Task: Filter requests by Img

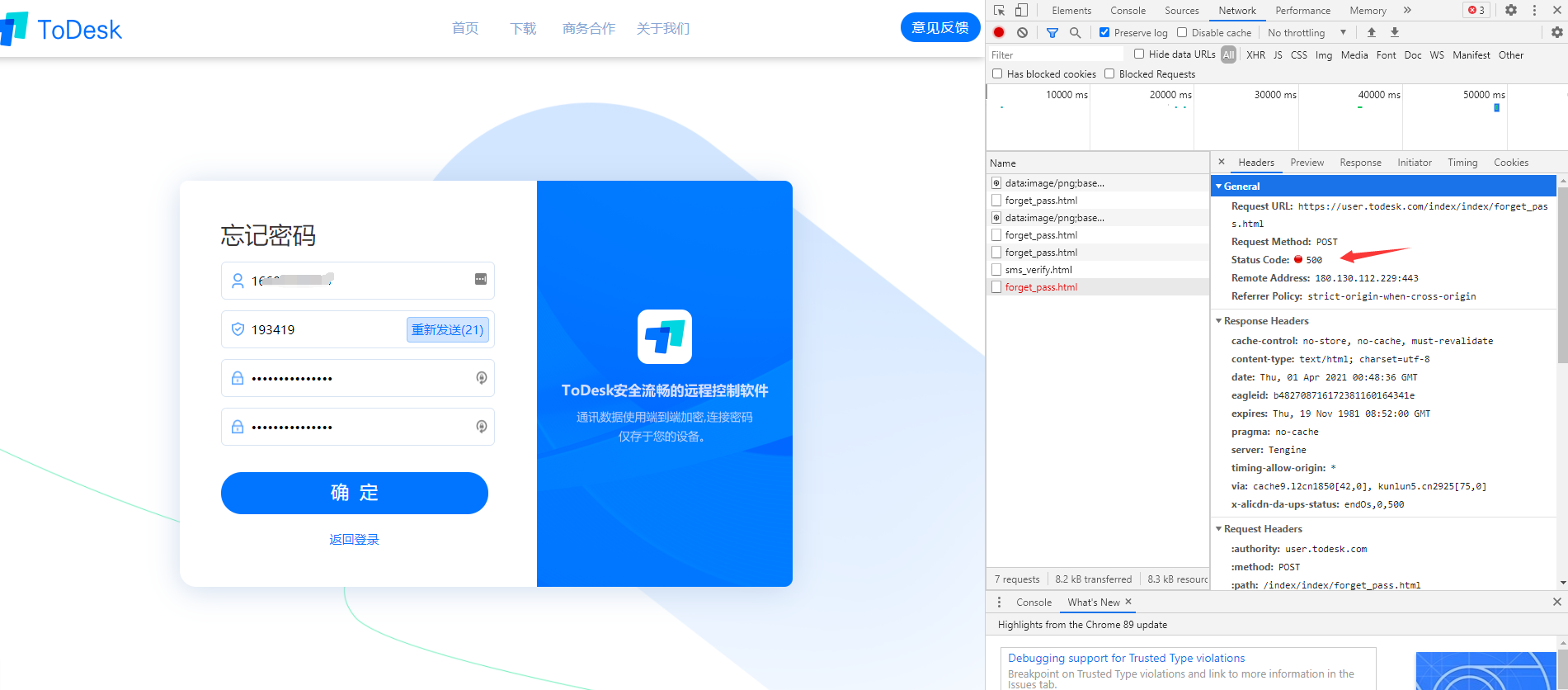Action: pyautogui.click(x=1323, y=54)
